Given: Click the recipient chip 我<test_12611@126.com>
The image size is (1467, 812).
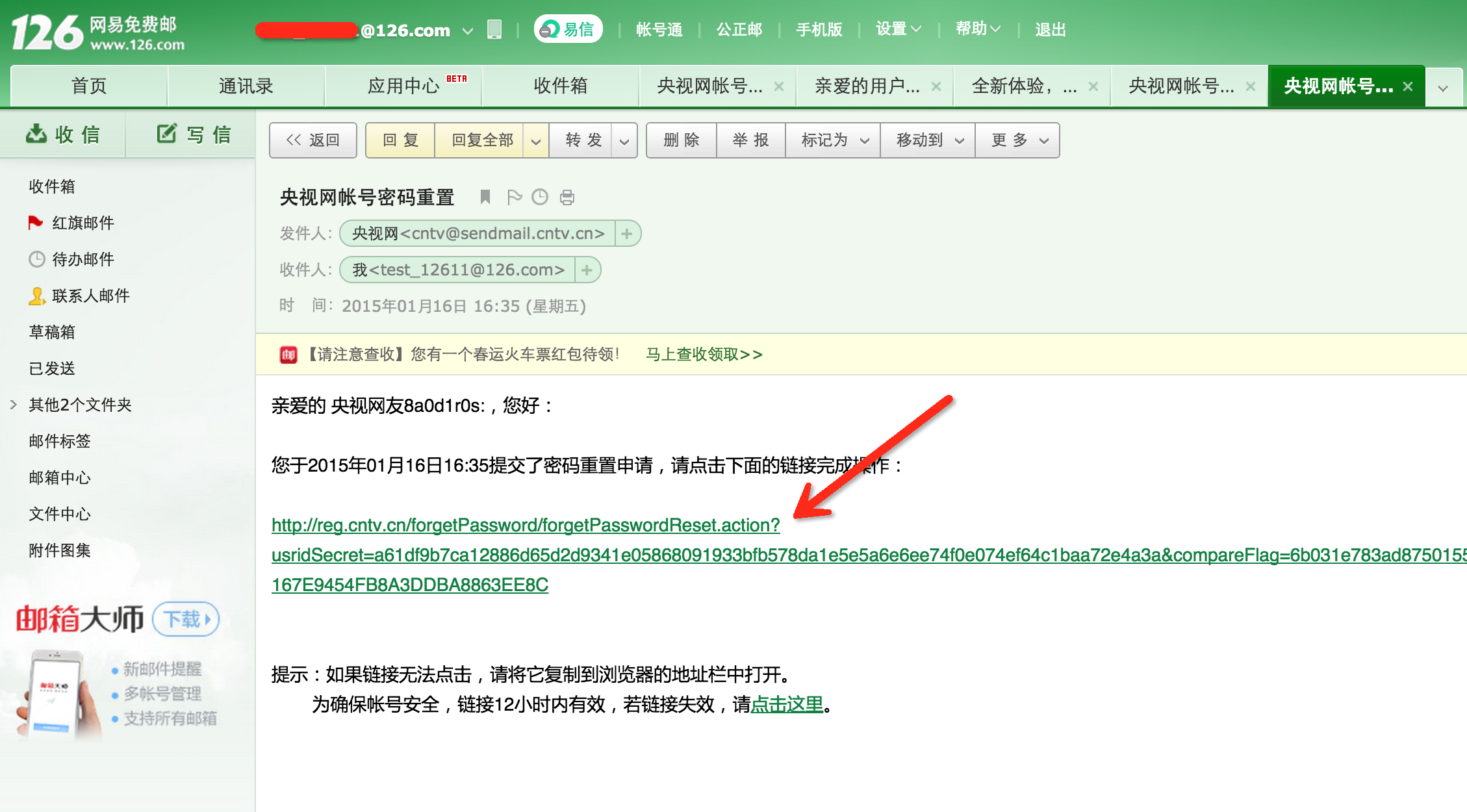Looking at the screenshot, I should [x=458, y=270].
